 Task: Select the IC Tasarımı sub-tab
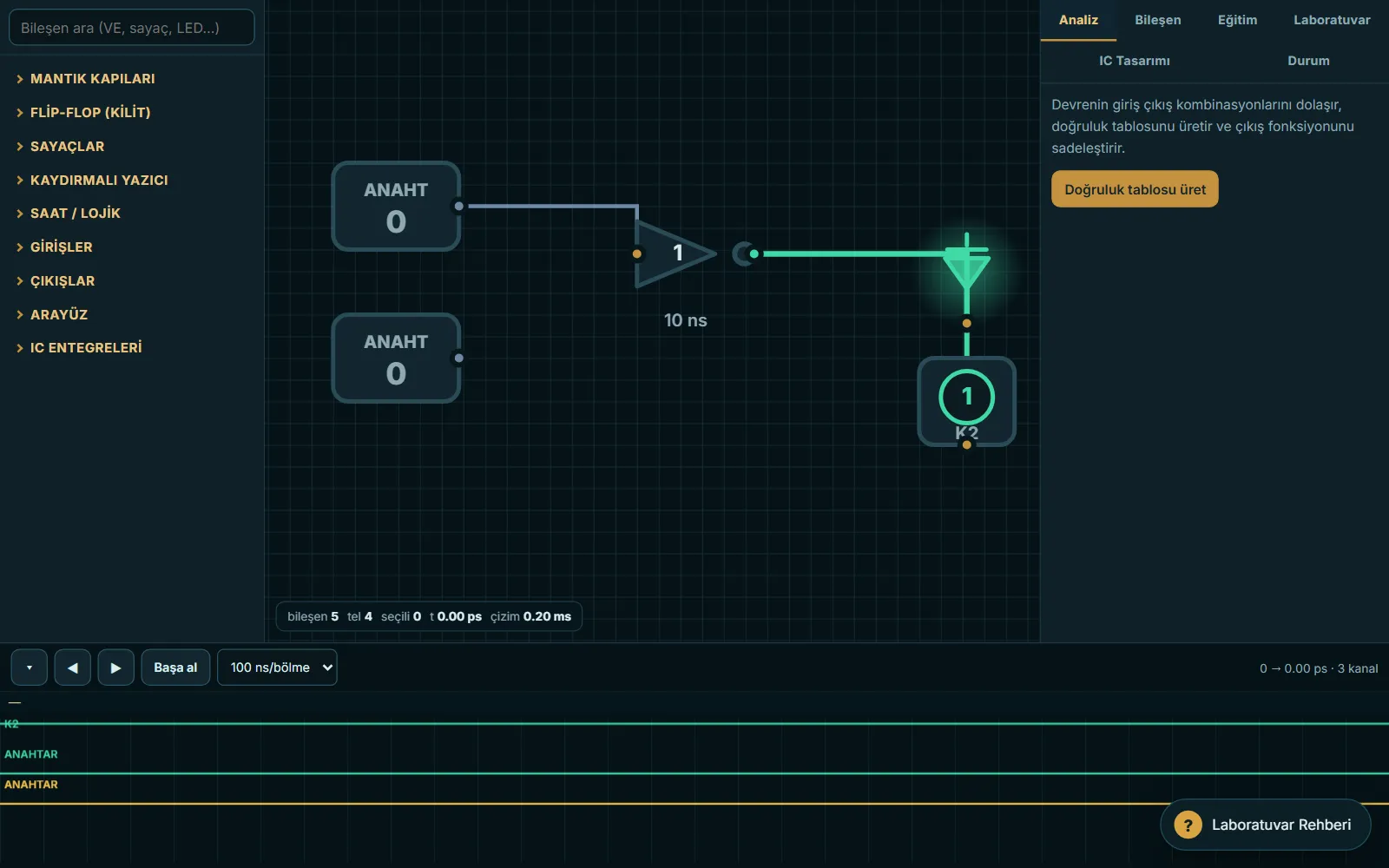click(x=1135, y=61)
